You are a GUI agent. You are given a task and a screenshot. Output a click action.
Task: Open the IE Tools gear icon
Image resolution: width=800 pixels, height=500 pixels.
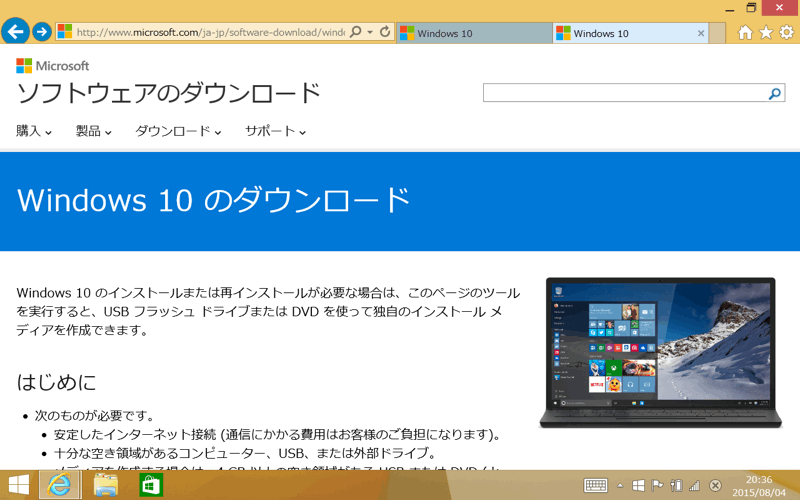[x=786, y=32]
